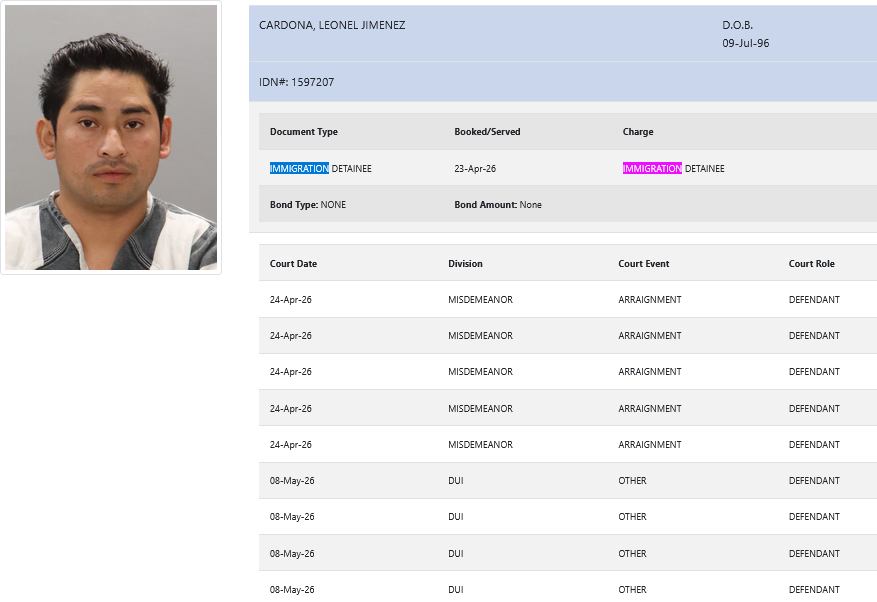The height and width of the screenshot is (602, 877).
Task: Click the Document Type column header
Action: [x=304, y=132]
